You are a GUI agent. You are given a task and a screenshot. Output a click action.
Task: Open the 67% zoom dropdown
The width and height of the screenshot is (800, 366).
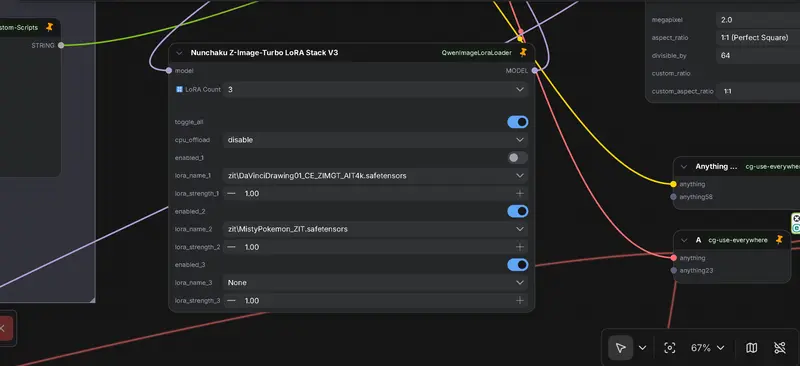pos(708,348)
